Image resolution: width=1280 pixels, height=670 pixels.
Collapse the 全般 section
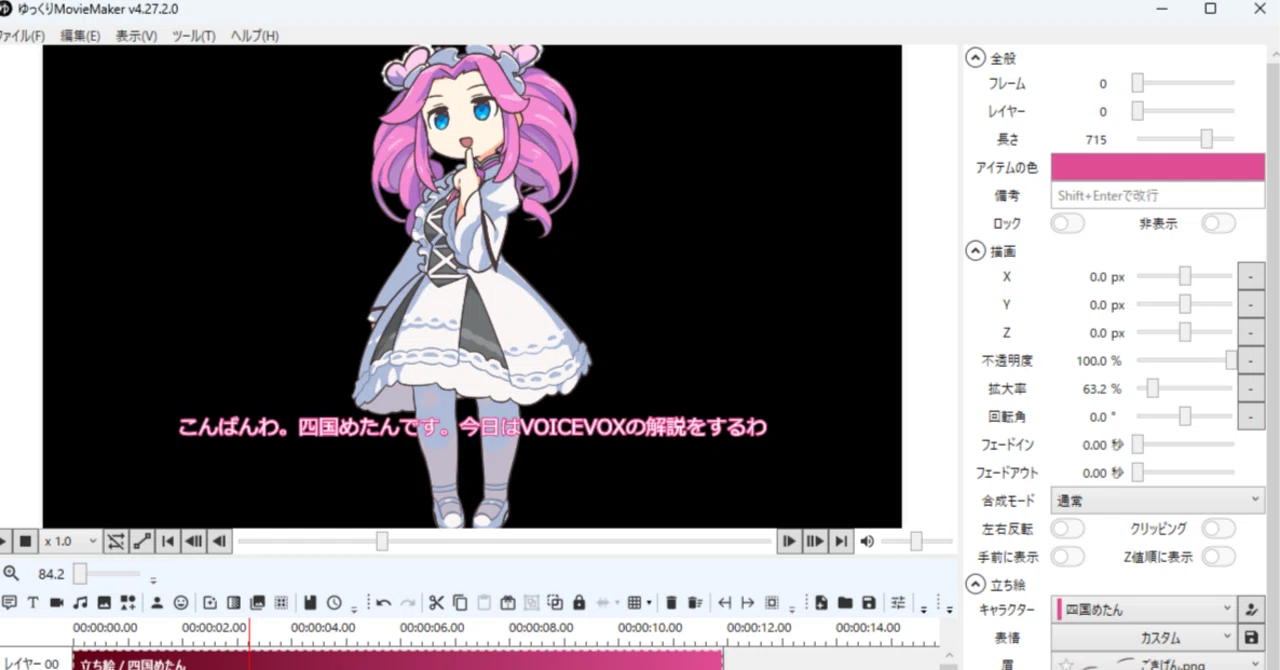tap(975, 58)
